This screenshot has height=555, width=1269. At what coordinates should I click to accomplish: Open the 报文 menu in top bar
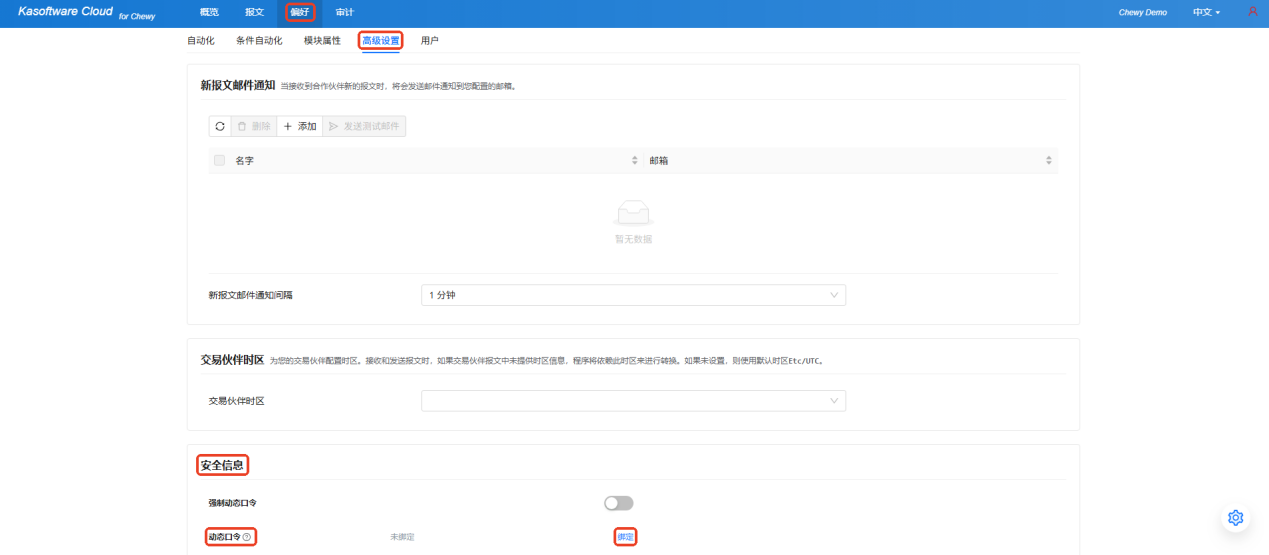(x=254, y=13)
